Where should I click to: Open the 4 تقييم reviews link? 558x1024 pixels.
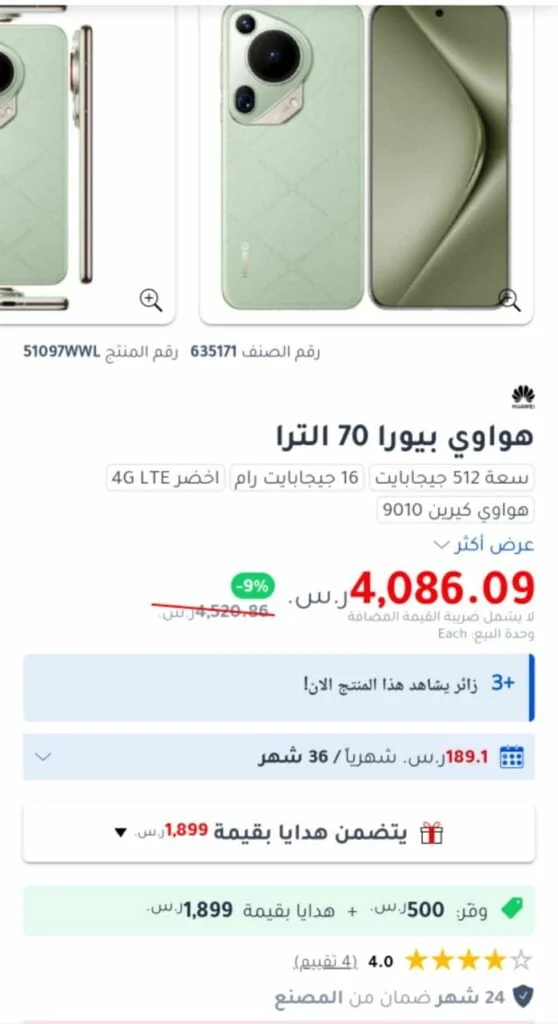[325, 961]
